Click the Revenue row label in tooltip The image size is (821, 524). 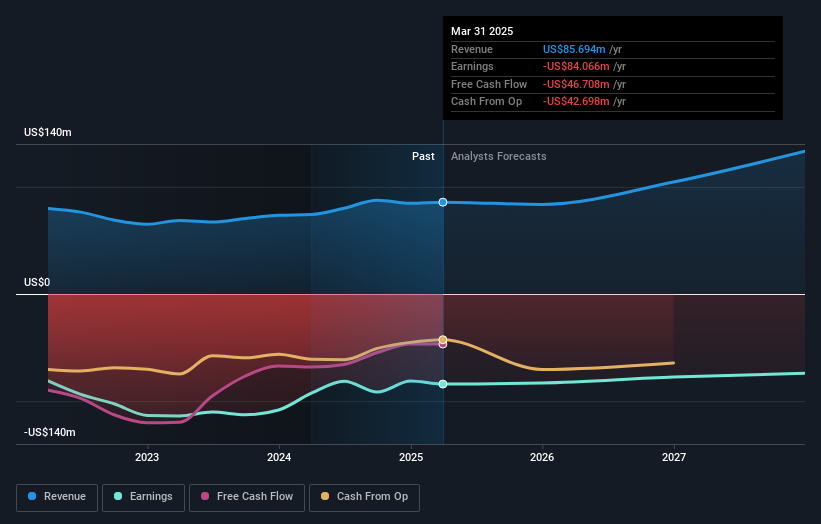coord(472,49)
